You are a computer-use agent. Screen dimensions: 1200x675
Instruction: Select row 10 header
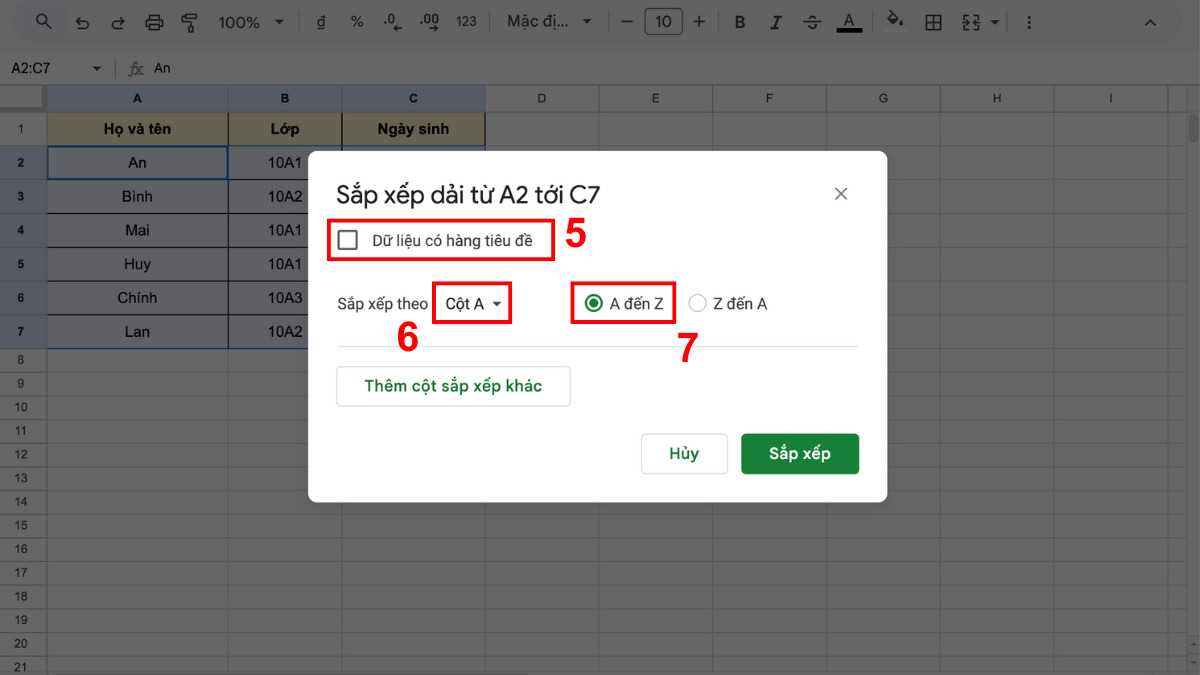22,406
